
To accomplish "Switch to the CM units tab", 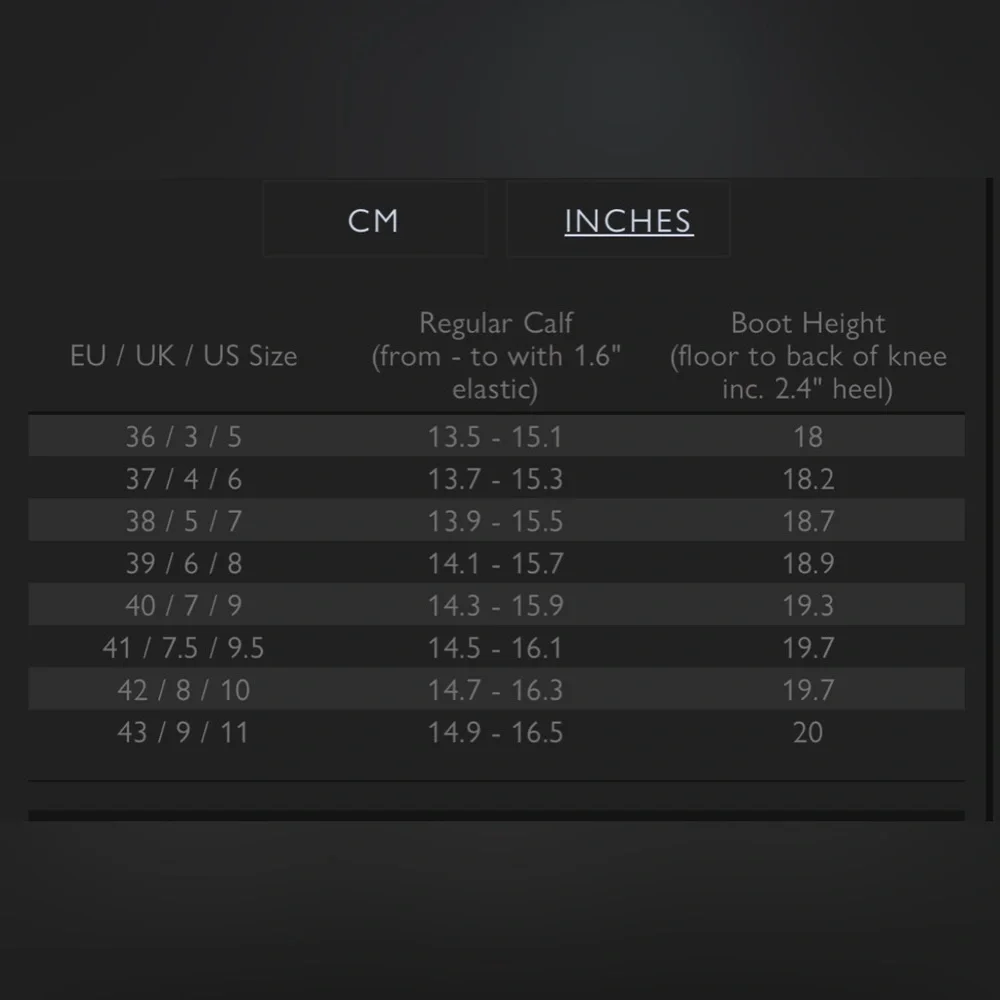I will click(x=374, y=220).
